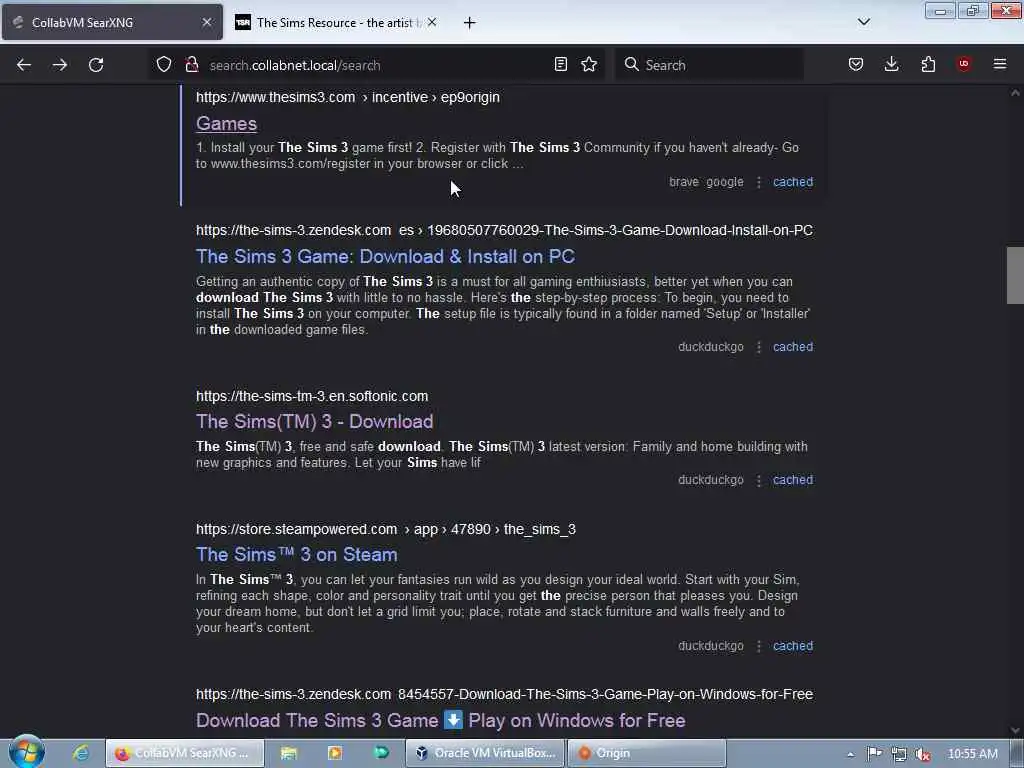Expand the list all tabs dropdown

(863, 22)
